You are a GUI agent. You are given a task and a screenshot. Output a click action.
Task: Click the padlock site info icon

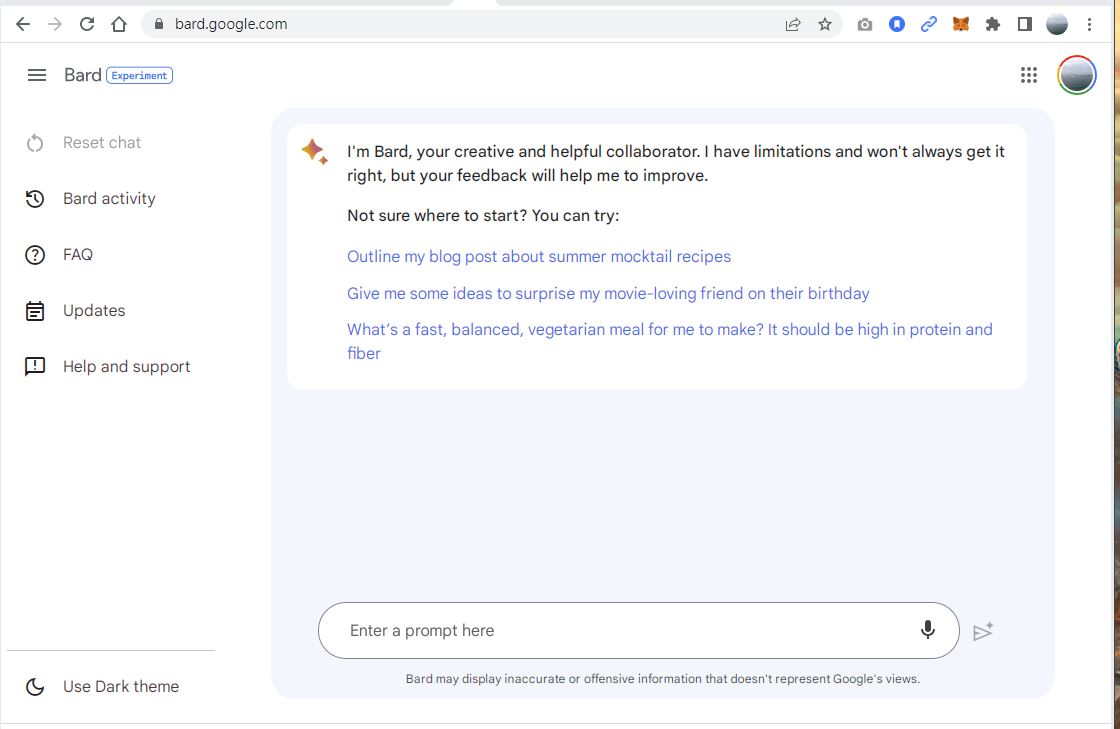[159, 24]
